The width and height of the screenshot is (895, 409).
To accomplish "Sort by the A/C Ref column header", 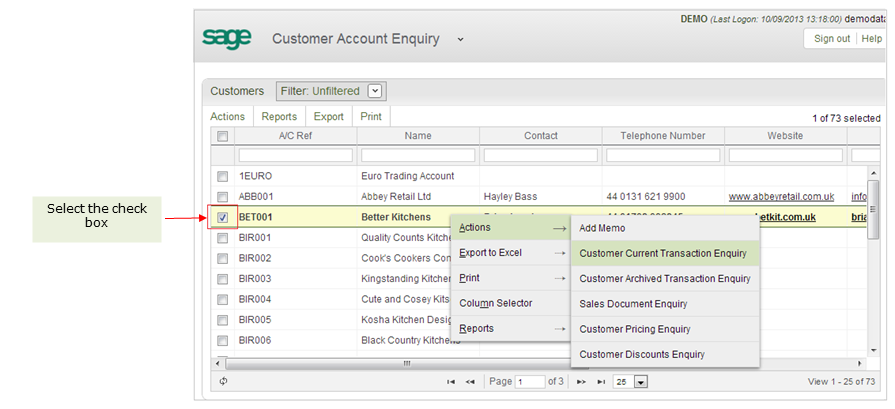I will tap(296, 136).
